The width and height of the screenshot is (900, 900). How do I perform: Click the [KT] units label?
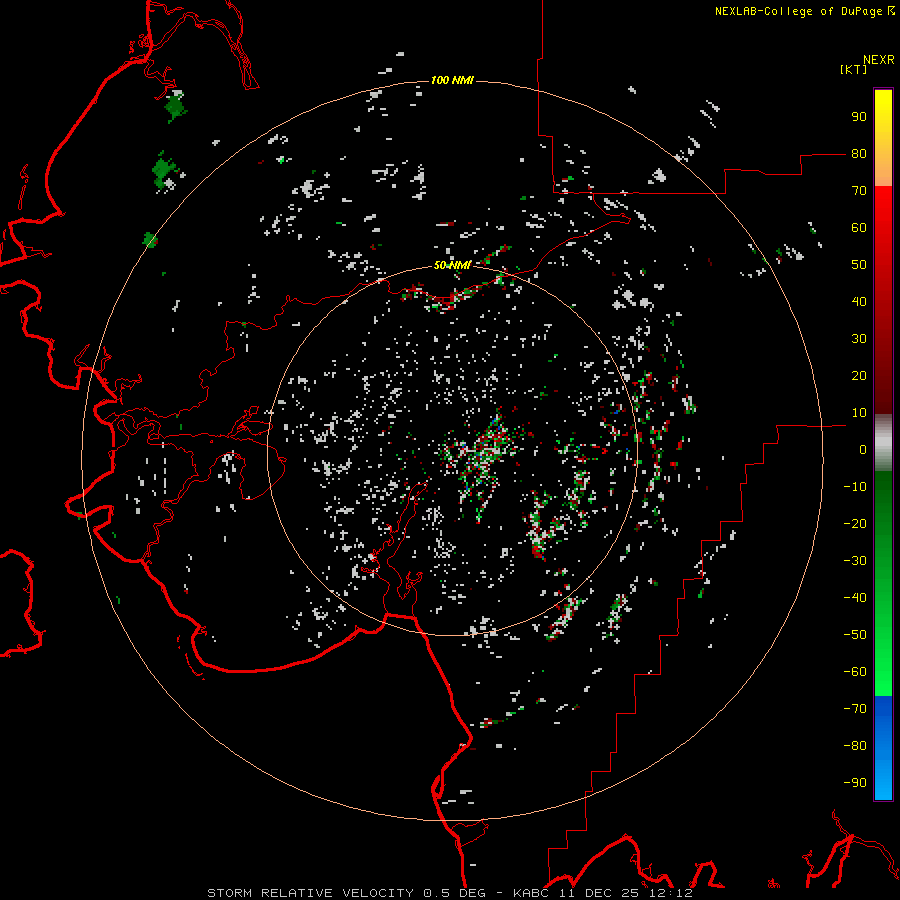point(854,69)
